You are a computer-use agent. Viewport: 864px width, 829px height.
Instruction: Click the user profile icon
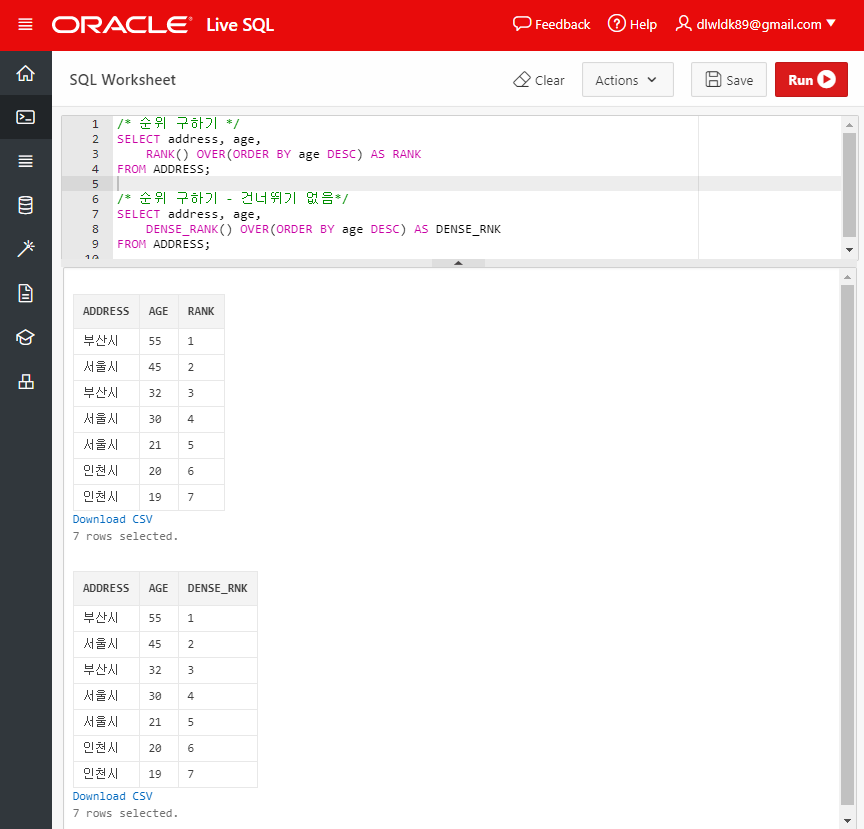[x=683, y=24]
